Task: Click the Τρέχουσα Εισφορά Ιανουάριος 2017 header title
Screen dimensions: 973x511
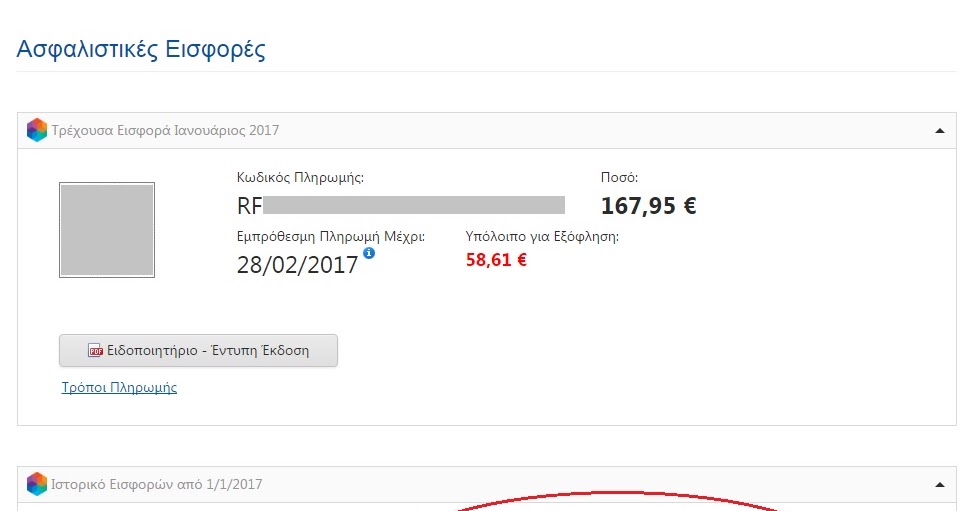Action: [165, 130]
